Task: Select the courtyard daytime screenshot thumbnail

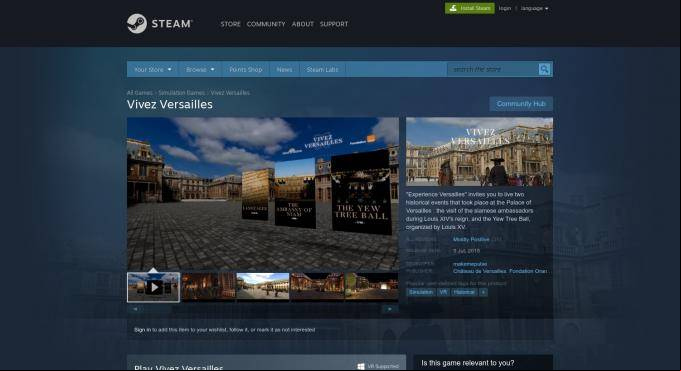Action: [x=262, y=286]
